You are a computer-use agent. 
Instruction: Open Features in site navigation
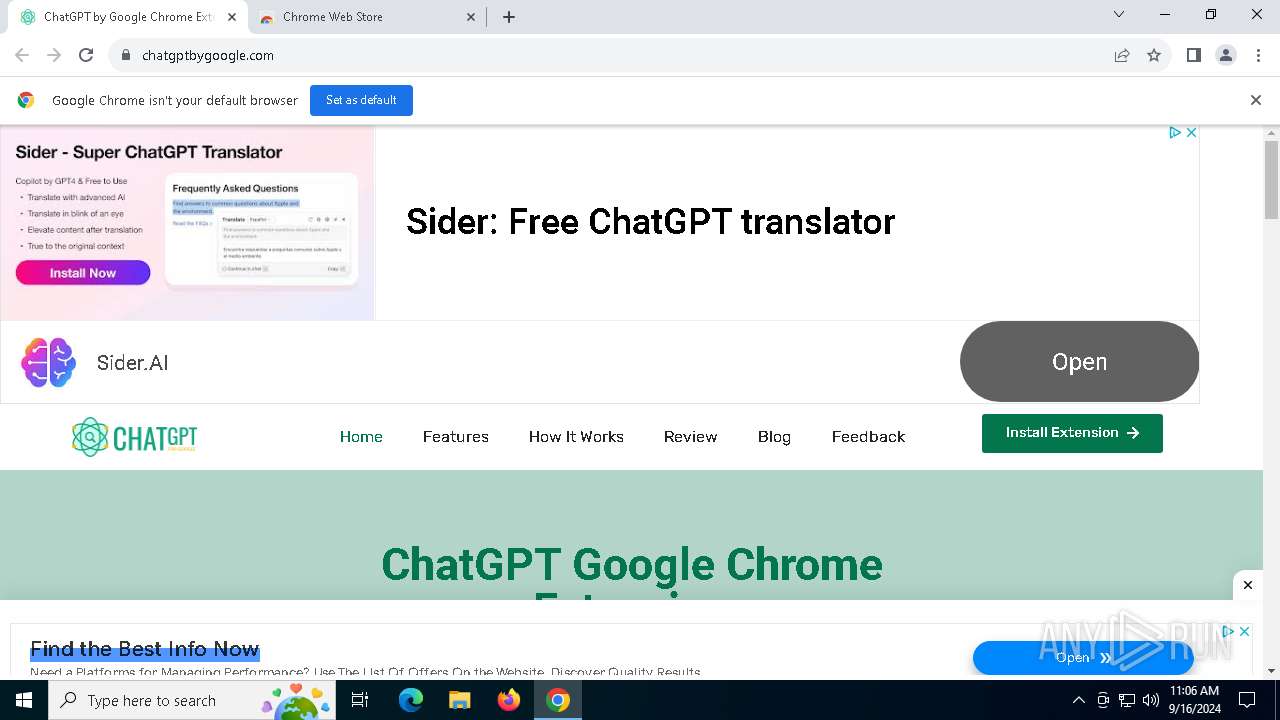coord(455,437)
